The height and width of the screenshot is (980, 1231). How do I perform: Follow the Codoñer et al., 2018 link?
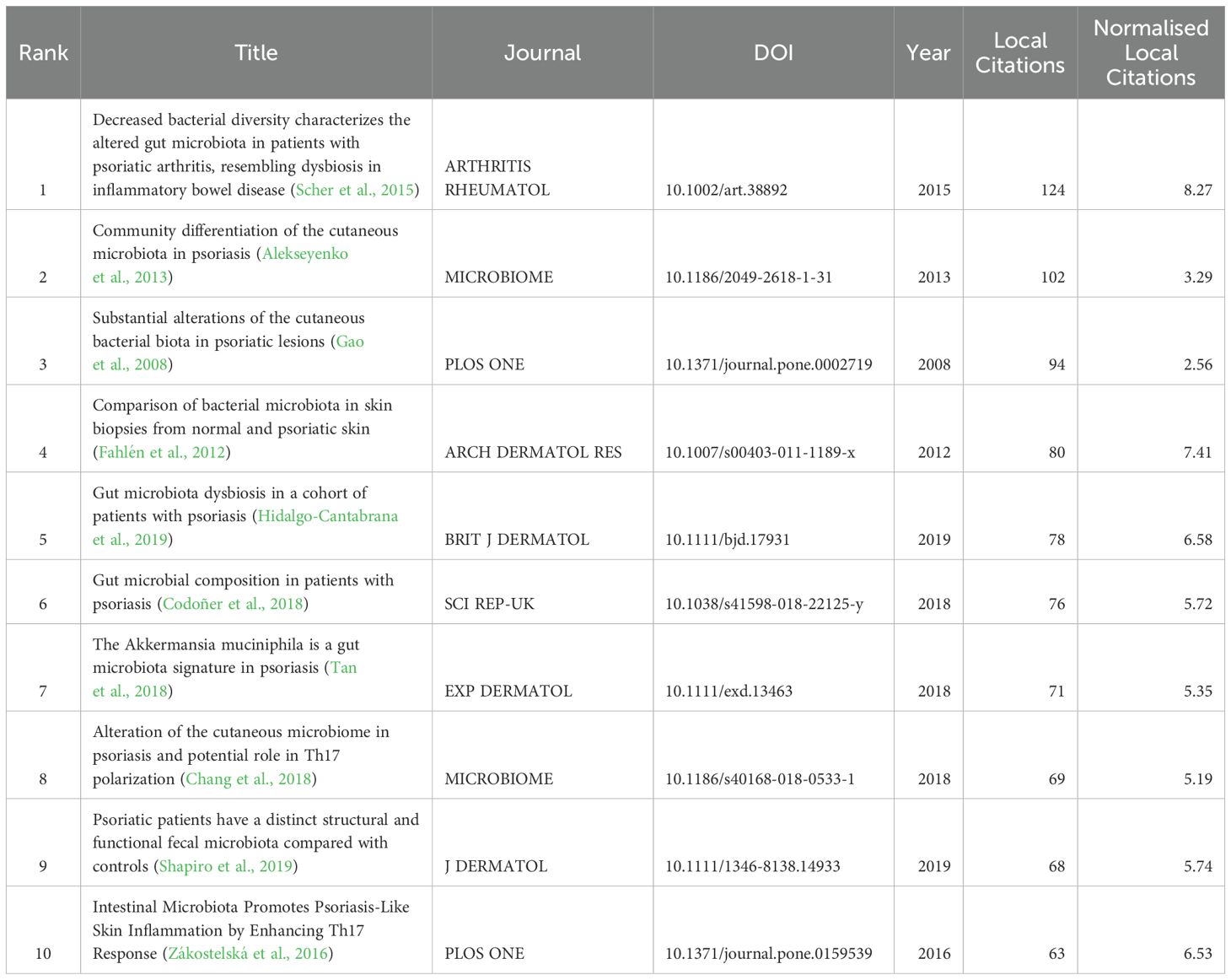[233, 604]
